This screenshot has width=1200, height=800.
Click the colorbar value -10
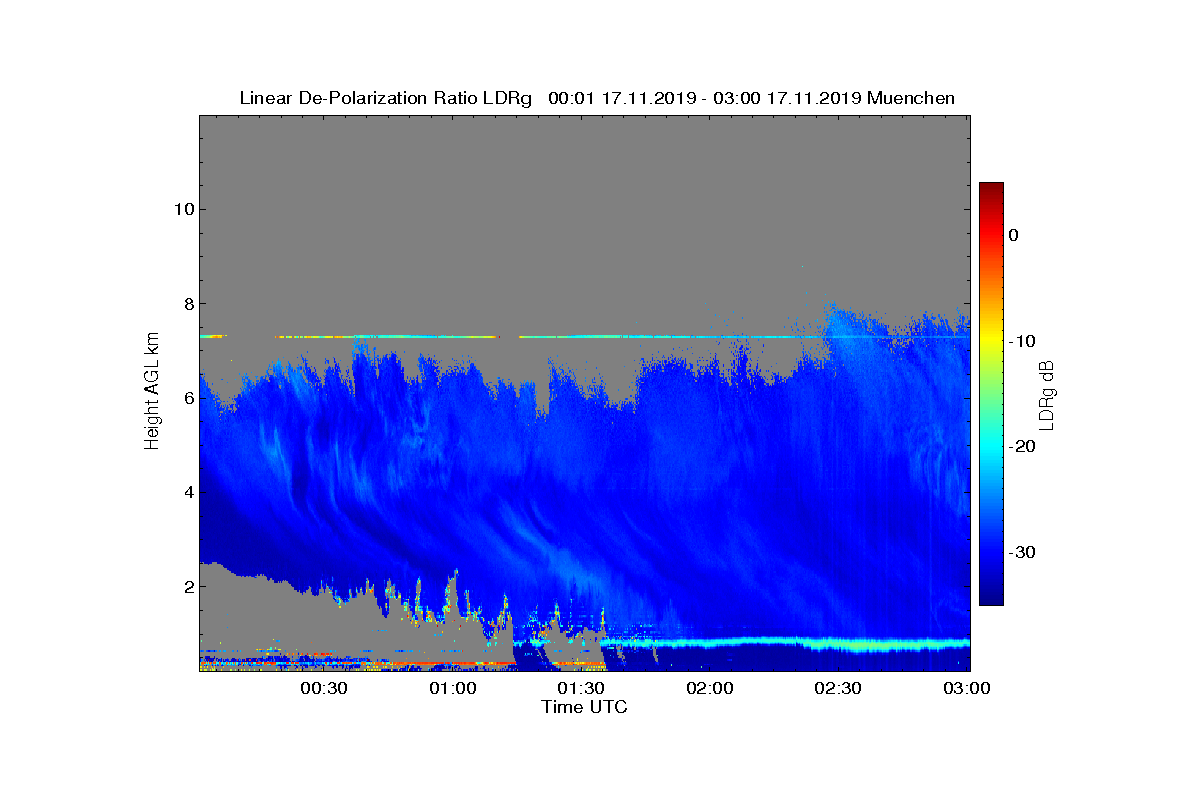pos(1022,341)
